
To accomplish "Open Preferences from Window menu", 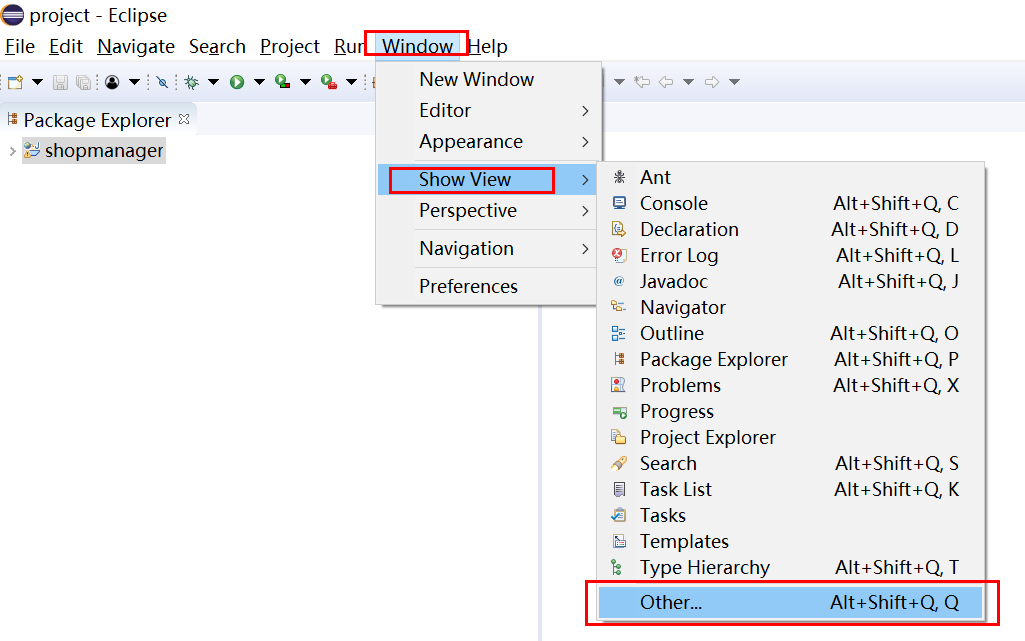I will (x=488, y=286).
